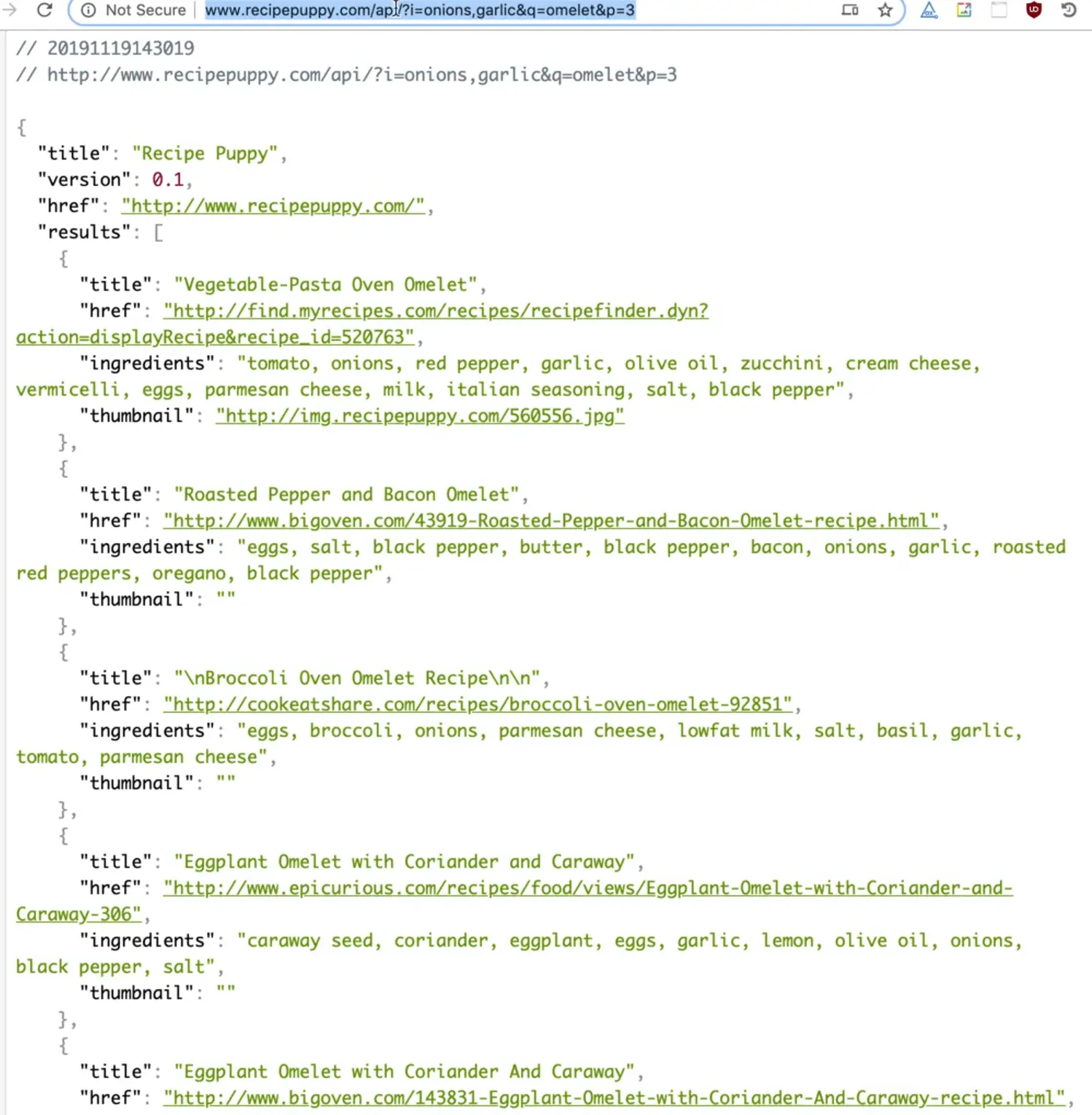Click the screen cast icon in address bar
The height and width of the screenshot is (1115, 1092).
pos(850,10)
